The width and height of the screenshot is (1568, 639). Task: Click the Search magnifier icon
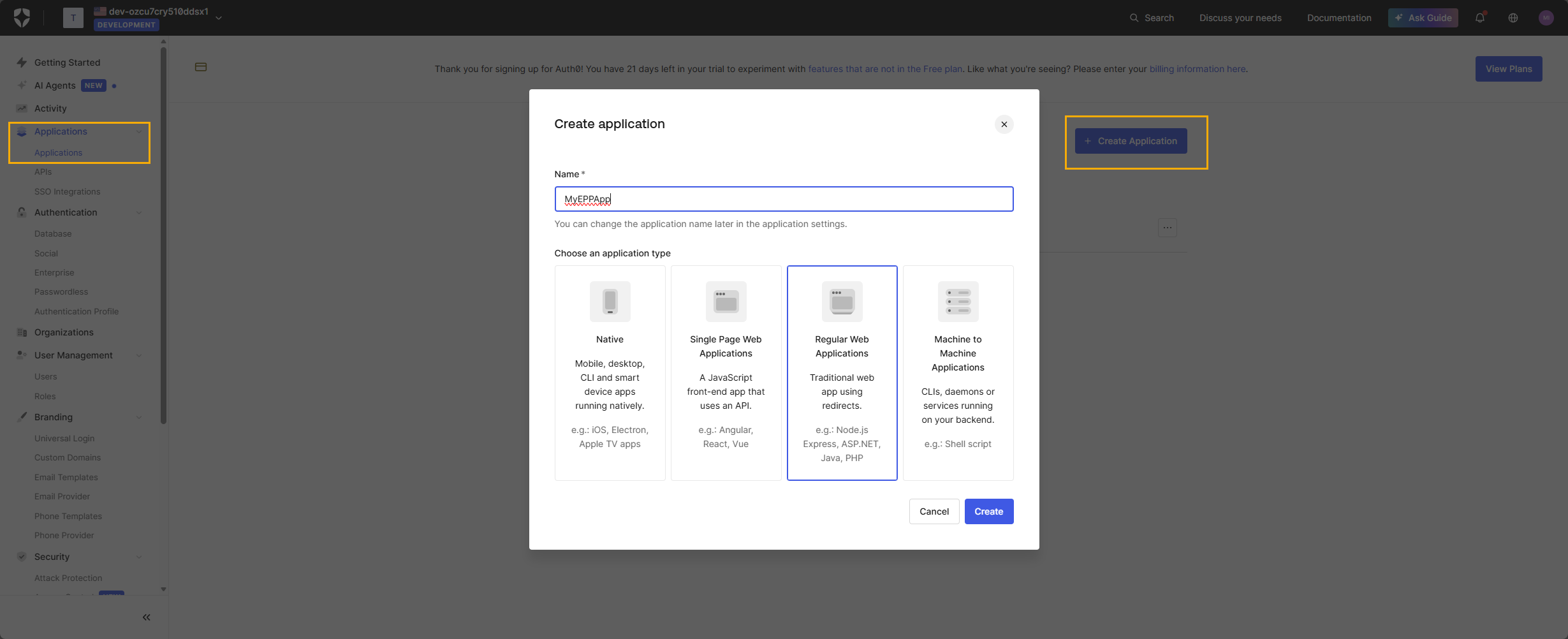[x=1134, y=17]
